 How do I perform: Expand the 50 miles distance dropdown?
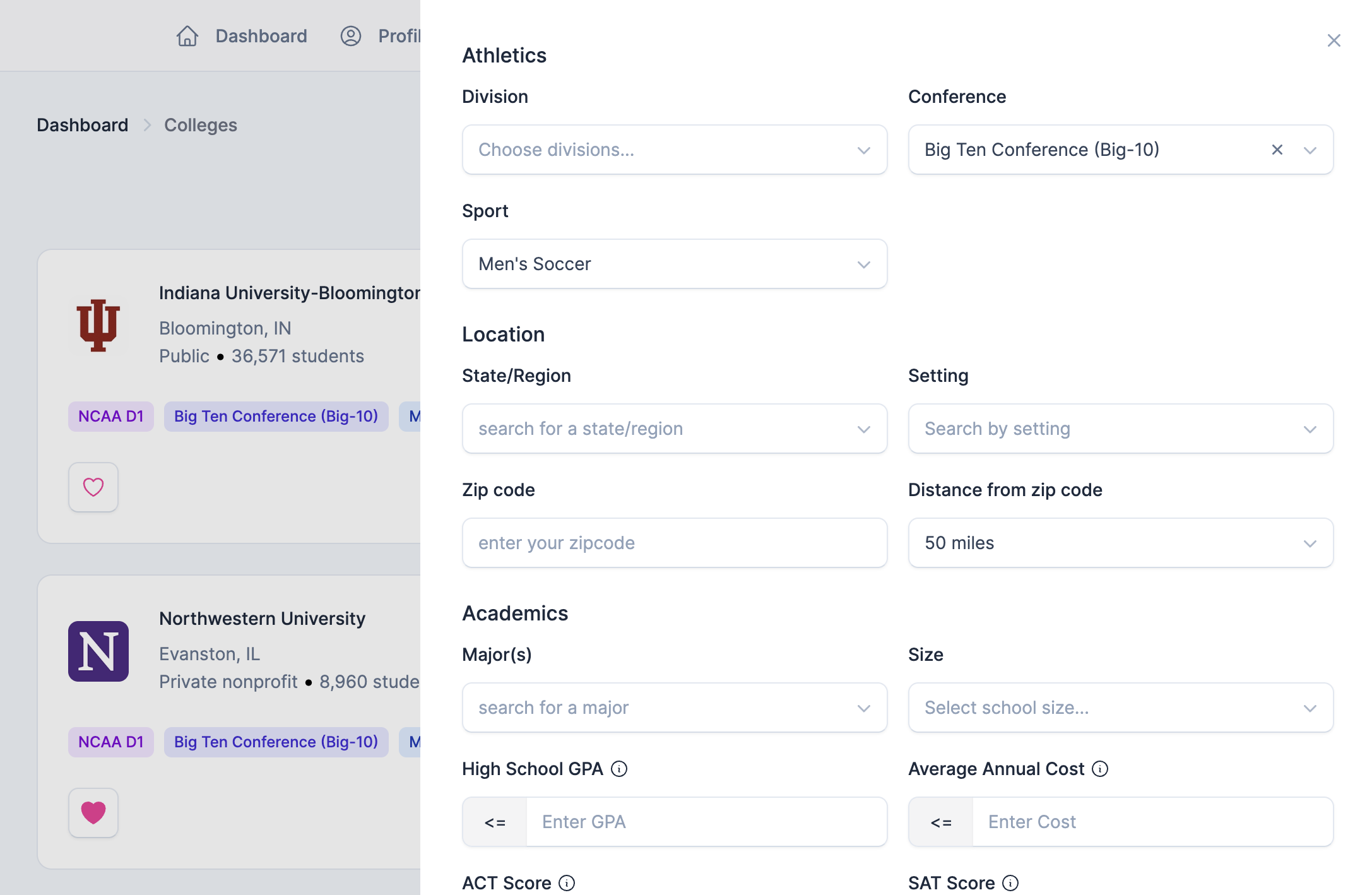(x=1120, y=543)
